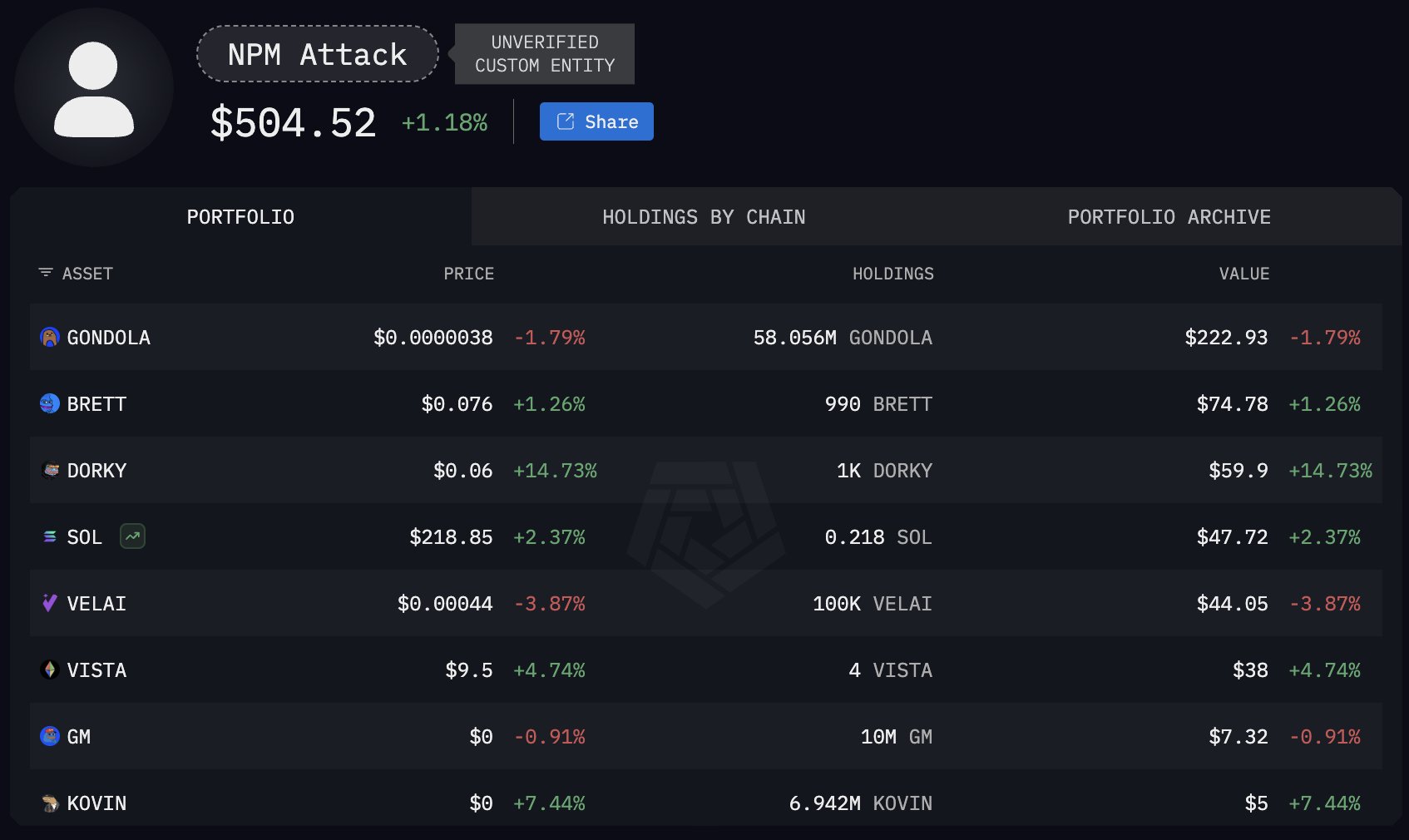1409x840 pixels.
Task: Sort table by VALUE column
Action: pyautogui.click(x=1243, y=274)
